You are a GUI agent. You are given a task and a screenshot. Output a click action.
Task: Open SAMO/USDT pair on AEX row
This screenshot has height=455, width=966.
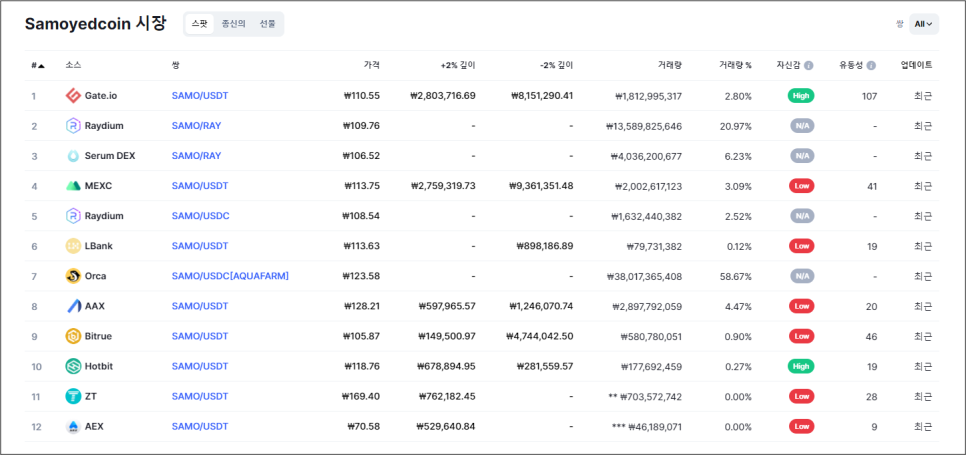(x=200, y=427)
